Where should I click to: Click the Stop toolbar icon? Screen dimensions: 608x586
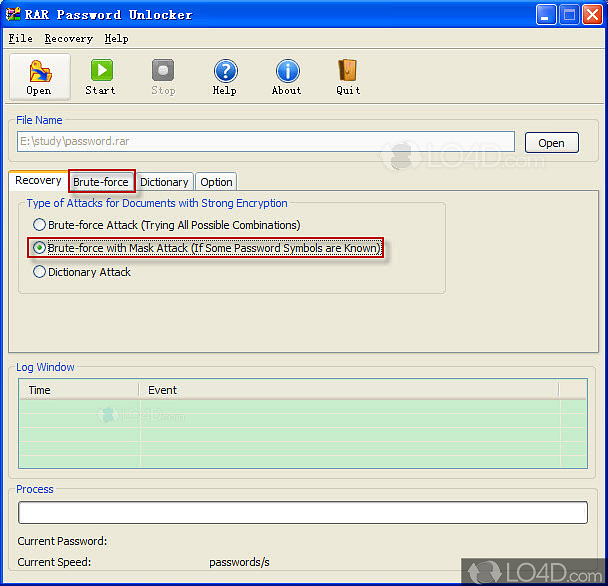pyautogui.click(x=163, y=77)
